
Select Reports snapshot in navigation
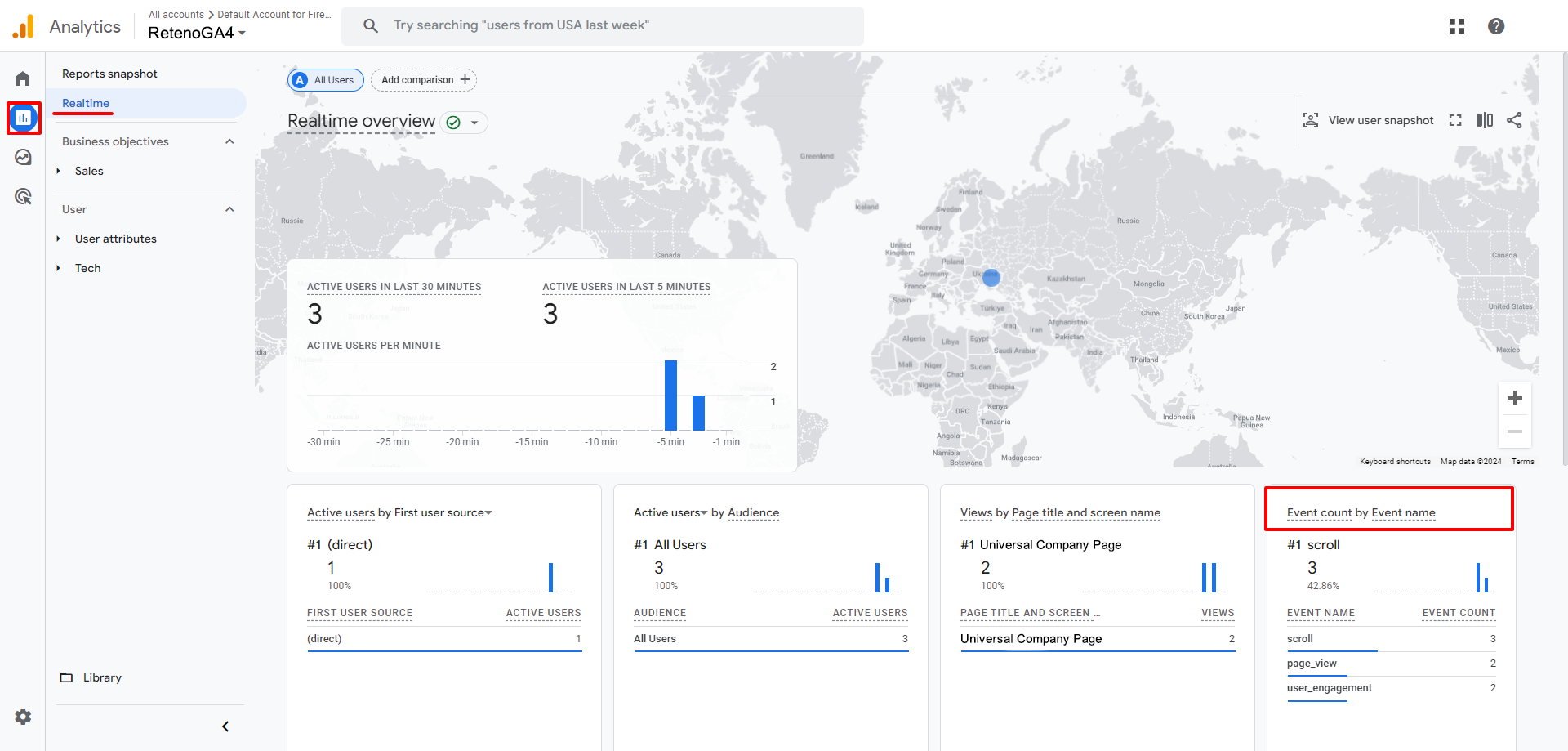[x=109, y=74]
